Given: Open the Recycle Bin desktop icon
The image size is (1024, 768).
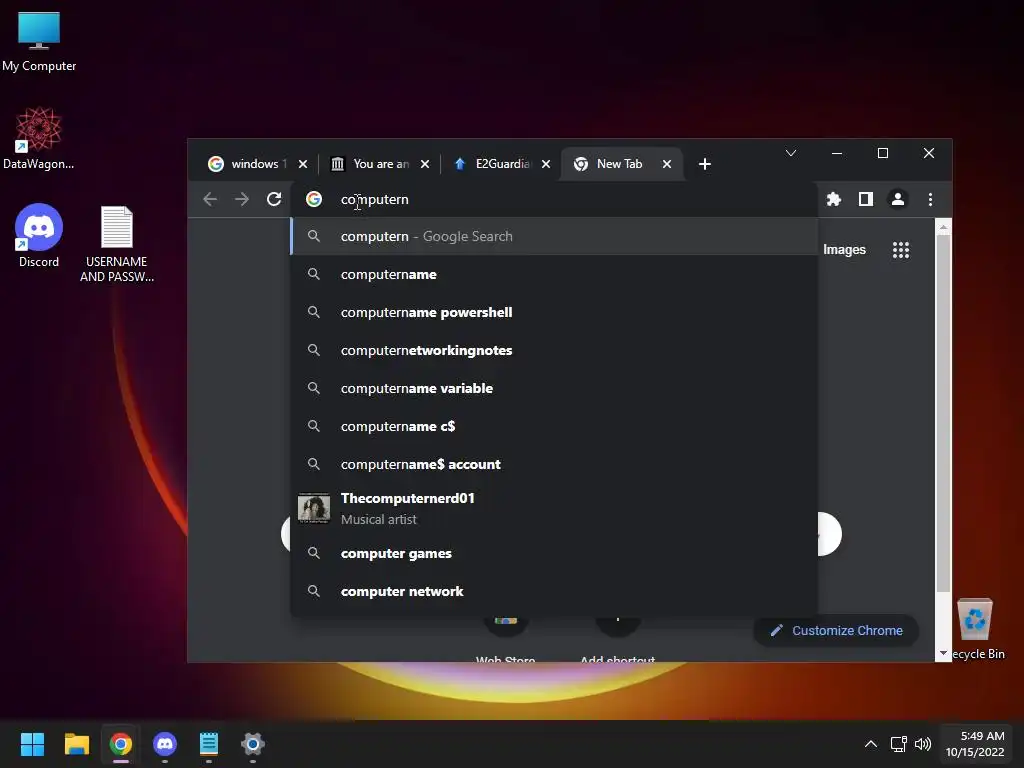Looking at the screenshot, I should click(x=976, y=628).
